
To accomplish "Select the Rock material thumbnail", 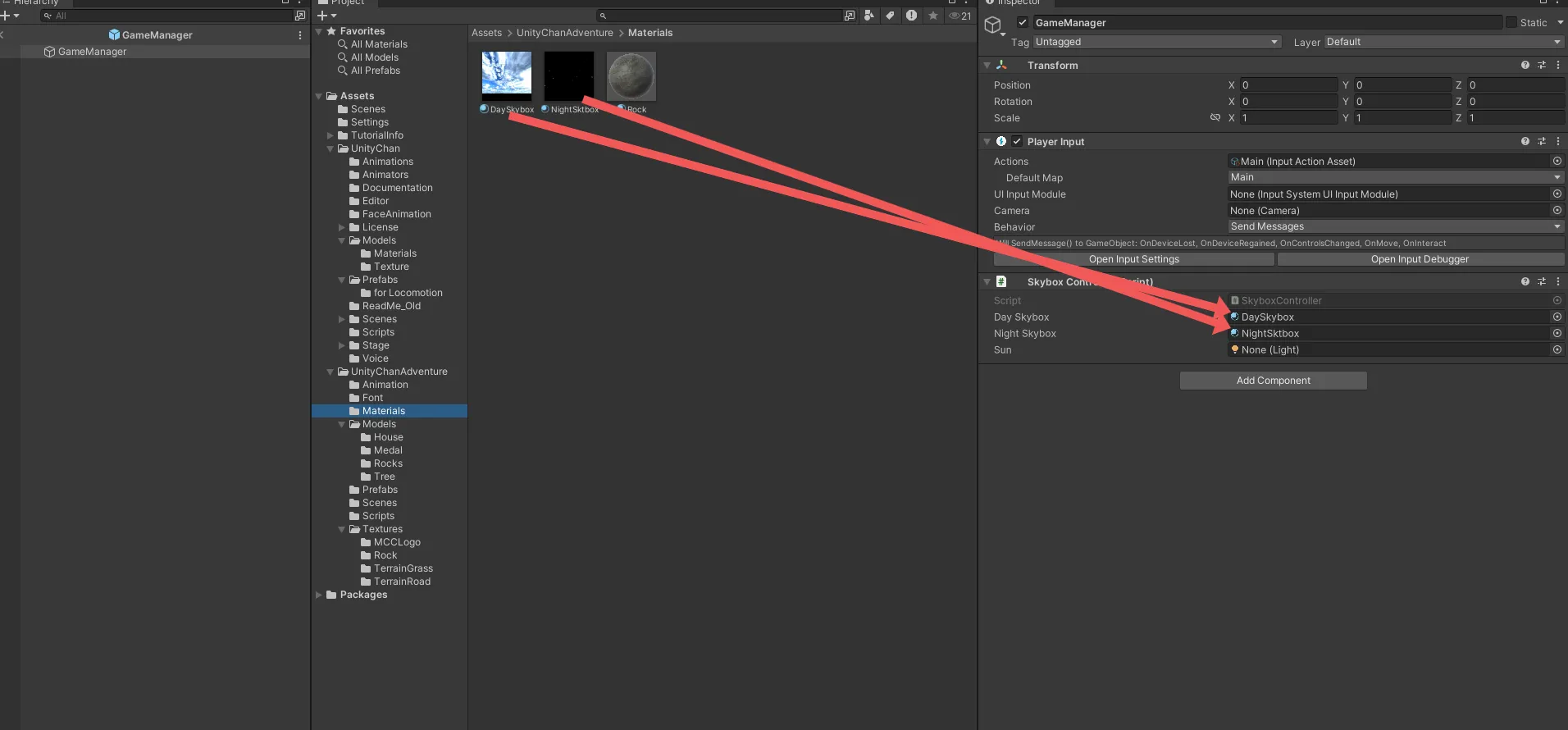I will click(x=631, y=76).
